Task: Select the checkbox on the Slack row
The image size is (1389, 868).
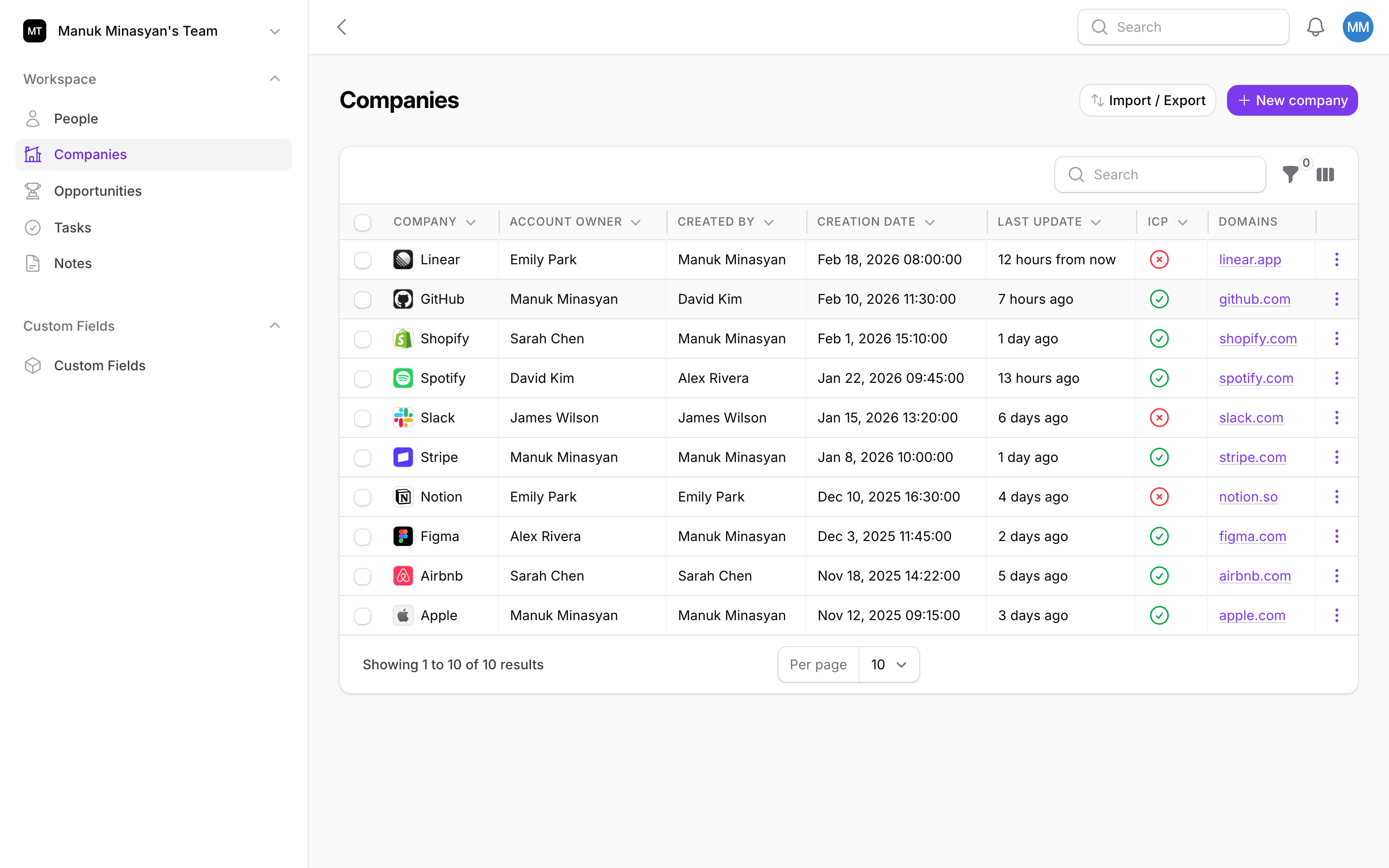Action: coord(363,418)
